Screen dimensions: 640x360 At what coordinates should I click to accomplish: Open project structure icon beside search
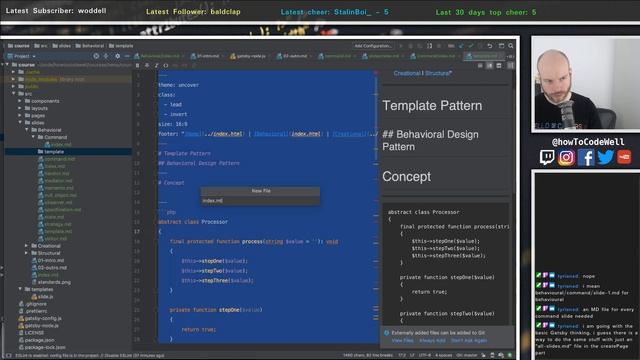tap(501, 46)
